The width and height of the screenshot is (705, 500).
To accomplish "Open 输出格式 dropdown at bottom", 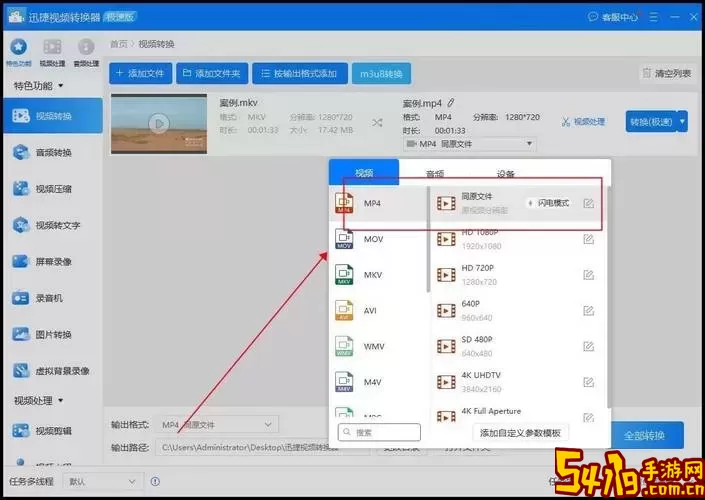I will pos(218,424).
